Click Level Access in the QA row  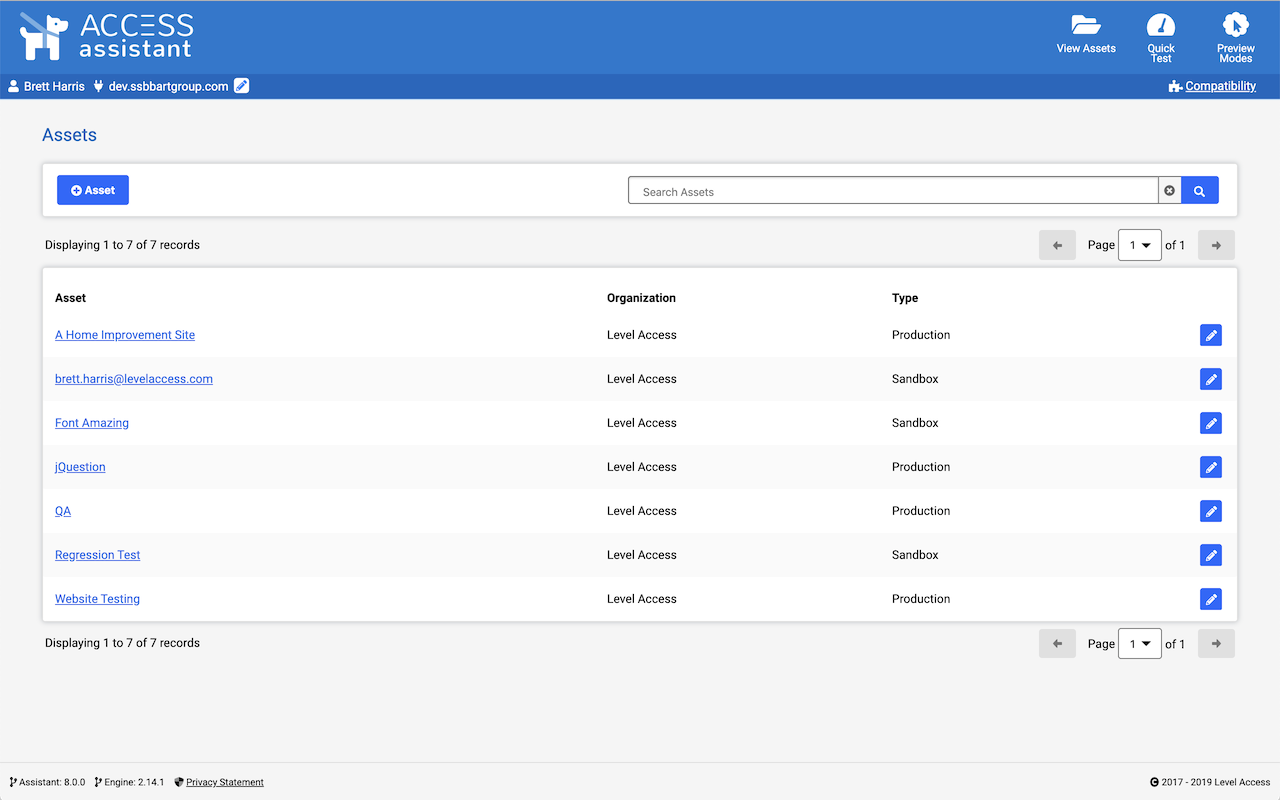(x=642, y=511)
